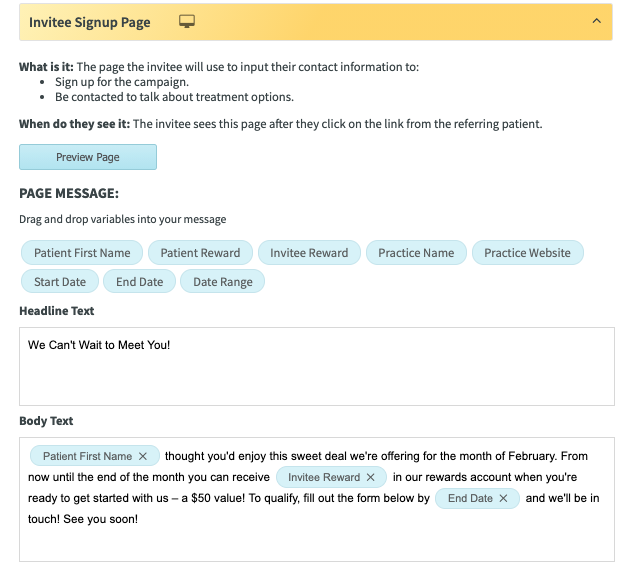Image resolution: width=632 pixels, height=571 pixels.
Task: Click the 'Headline Text' label
Action: (56, 311)
